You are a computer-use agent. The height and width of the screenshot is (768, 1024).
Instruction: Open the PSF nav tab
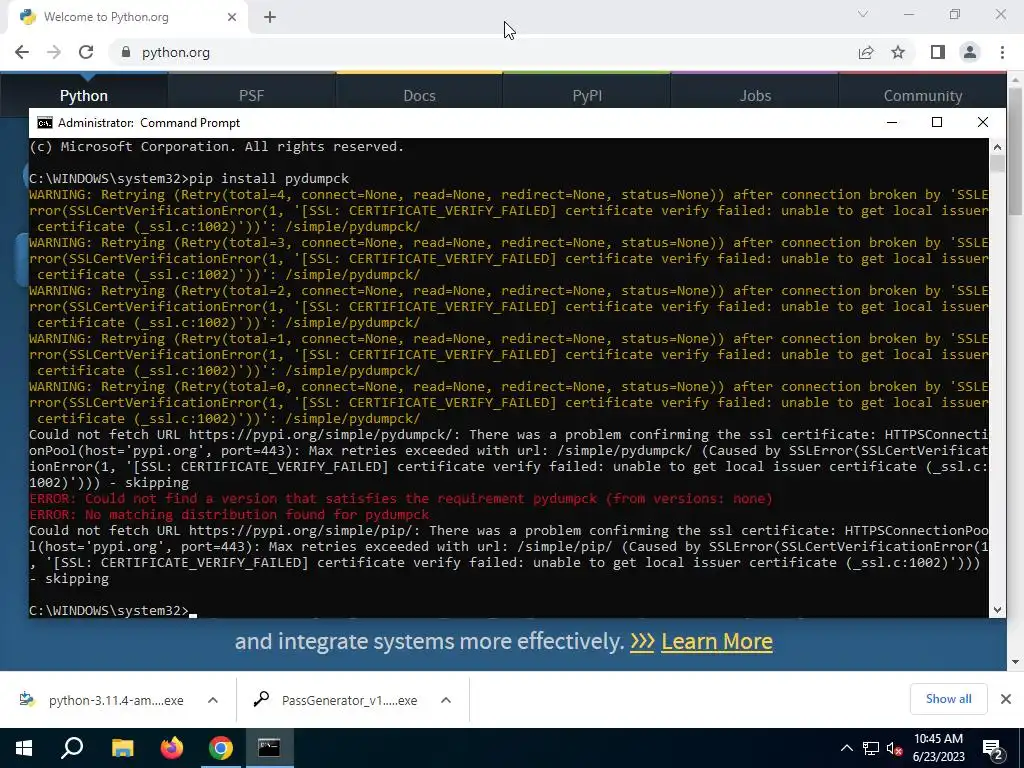click(x=251, y=95)
